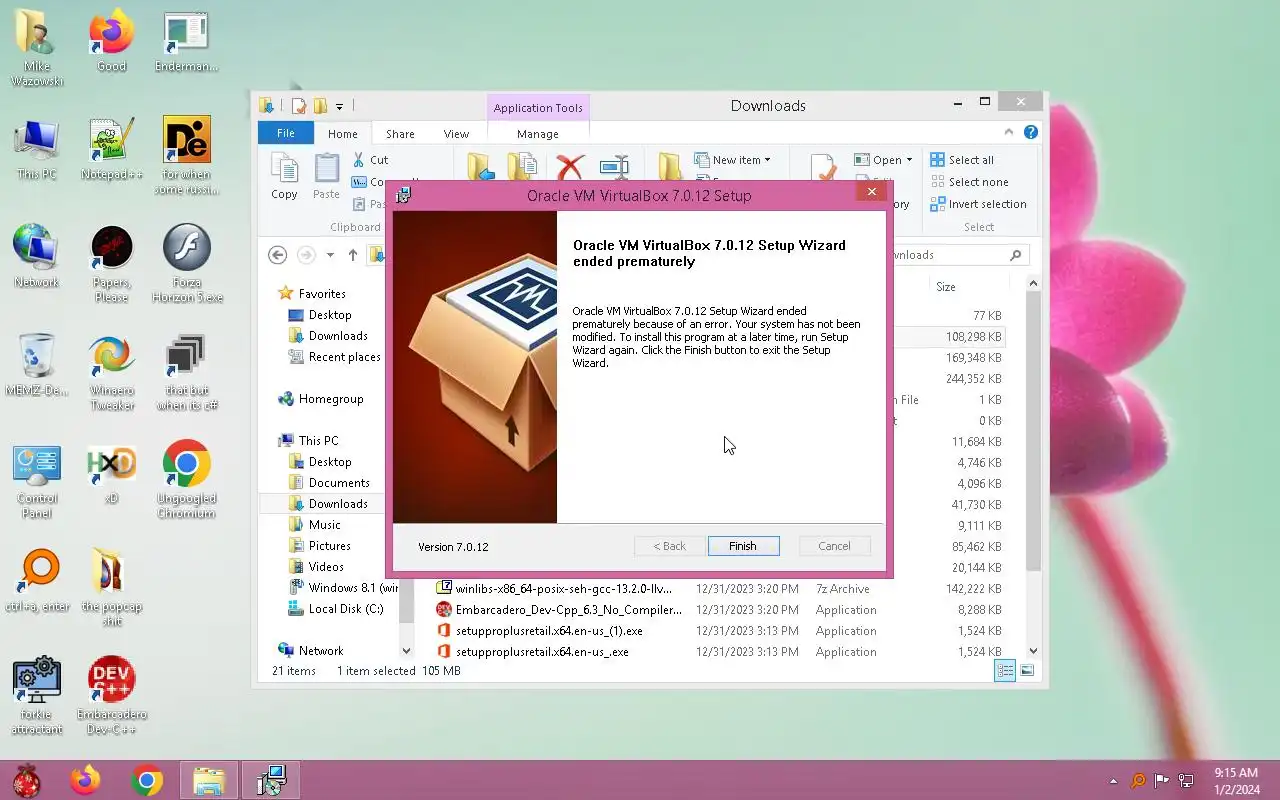Viewport: 1280px width, 800px height.
Task: Open the Winaero Tweaker desktop shortcut
Action: pos(111,374)
